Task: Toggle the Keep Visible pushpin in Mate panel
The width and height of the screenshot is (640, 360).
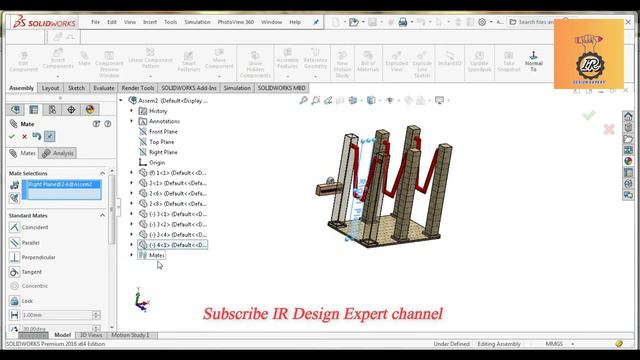Action: point(50,136)
